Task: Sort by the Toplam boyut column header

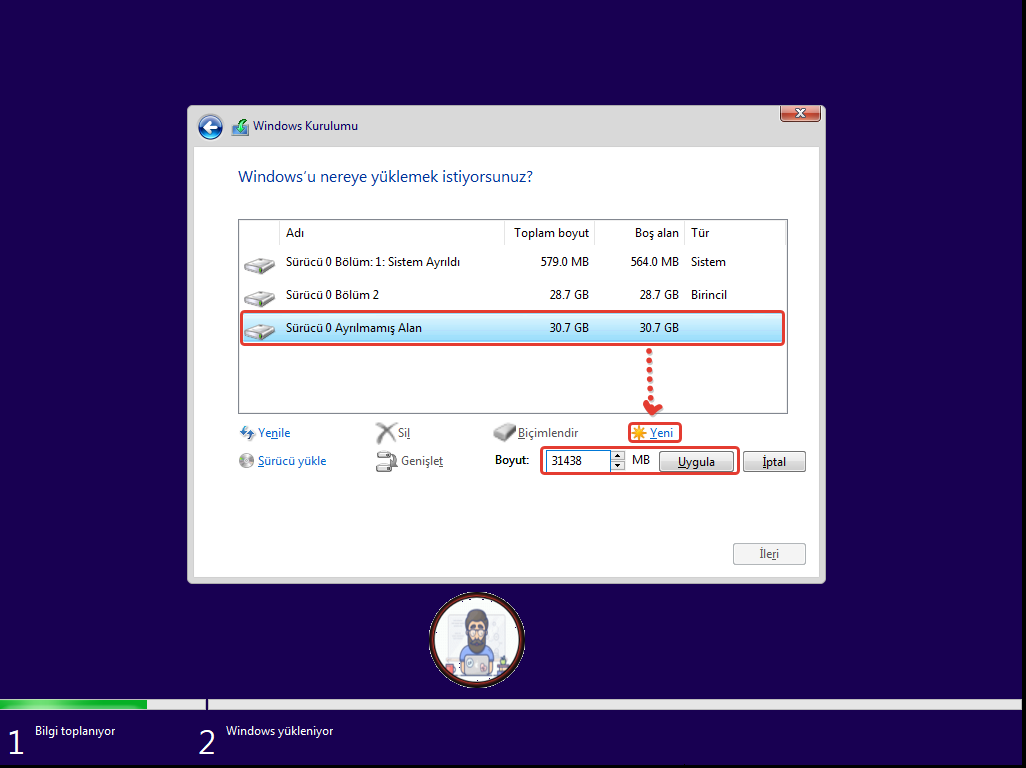Action: [x=550, y=233]
